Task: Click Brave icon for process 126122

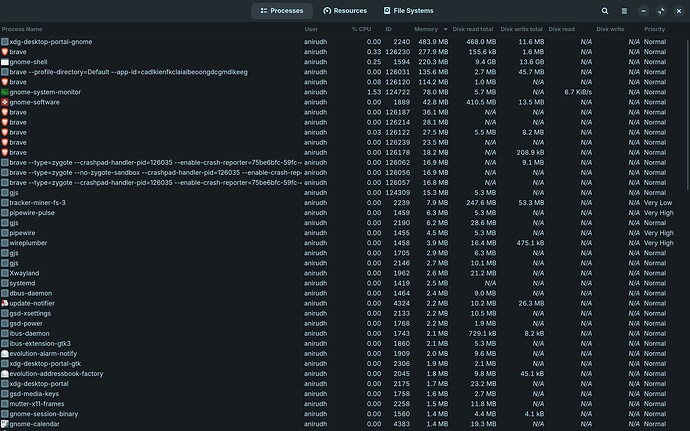Action: [x=5, y=133]
